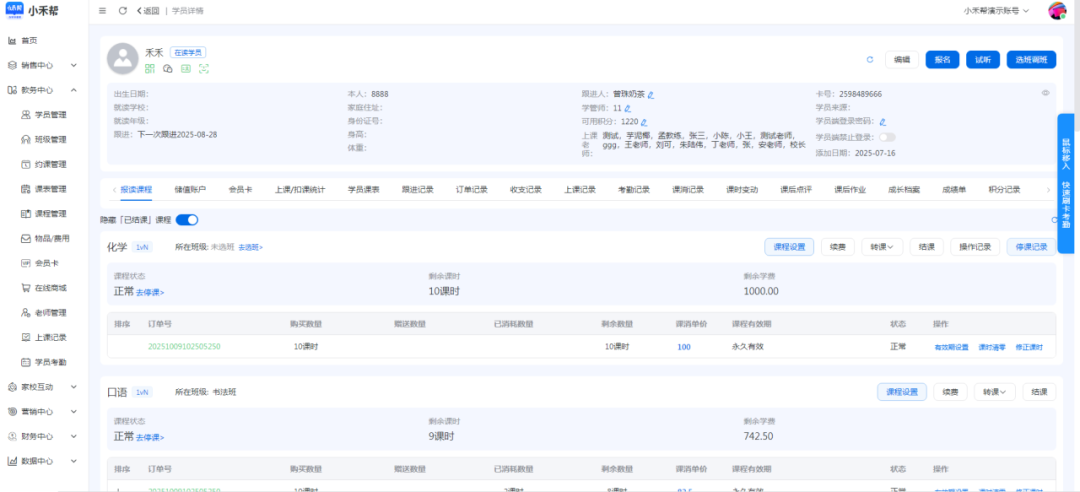
Task: Click the 去选班 link for 化学
Action: (x=250, y=247)
